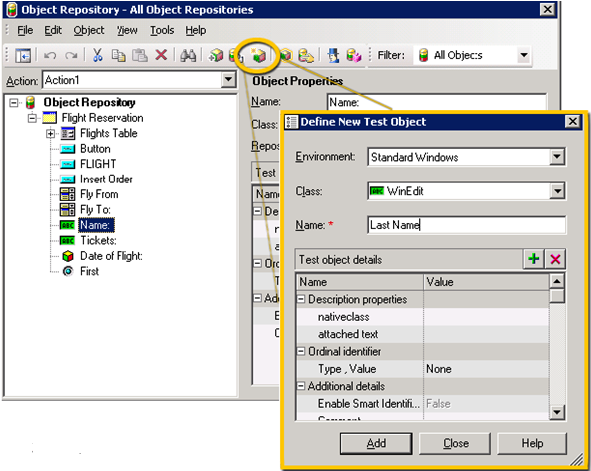The width and height of the screenshot is (591, 471).
Task: Click the Name field in Object Properties
Action: point(436,102)
